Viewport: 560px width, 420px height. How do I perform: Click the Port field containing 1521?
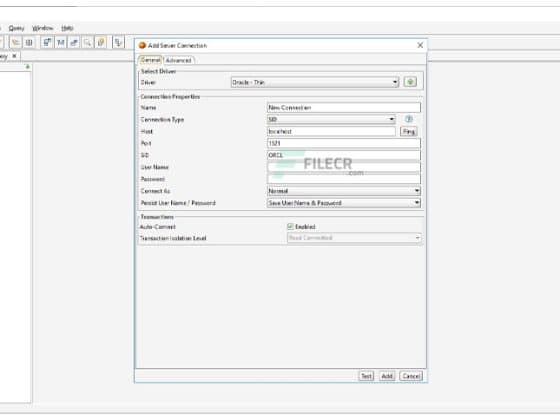point(344,143)
